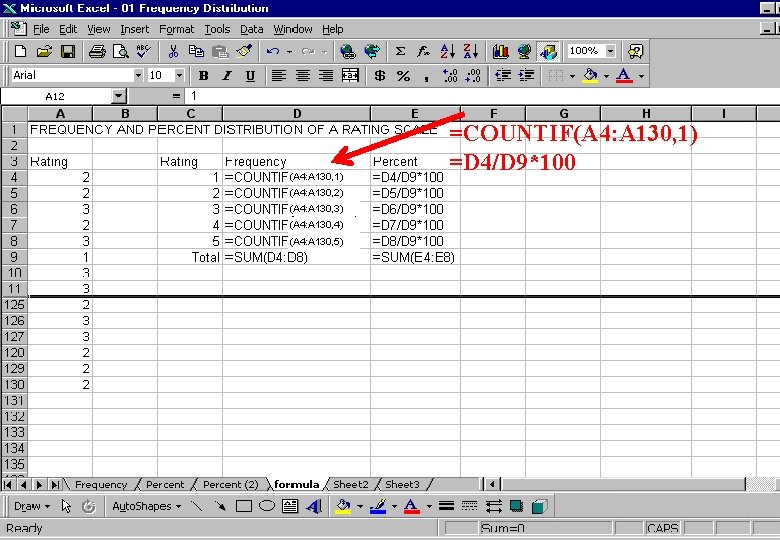Select cell D4 COUNTIF formula
This screenshot has width=780, height=540.
[296, 177]
